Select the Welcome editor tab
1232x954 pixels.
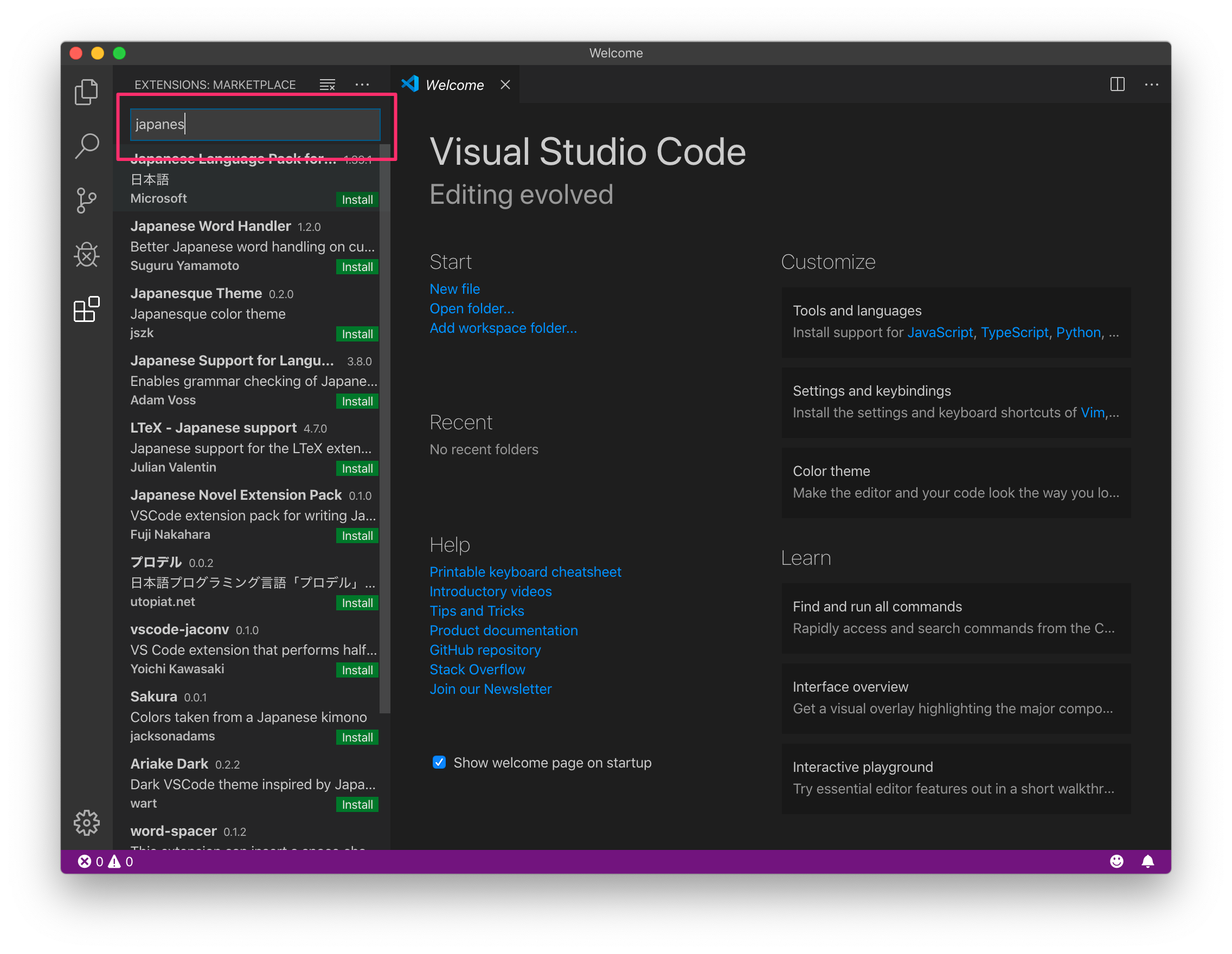tap(454, 85)
